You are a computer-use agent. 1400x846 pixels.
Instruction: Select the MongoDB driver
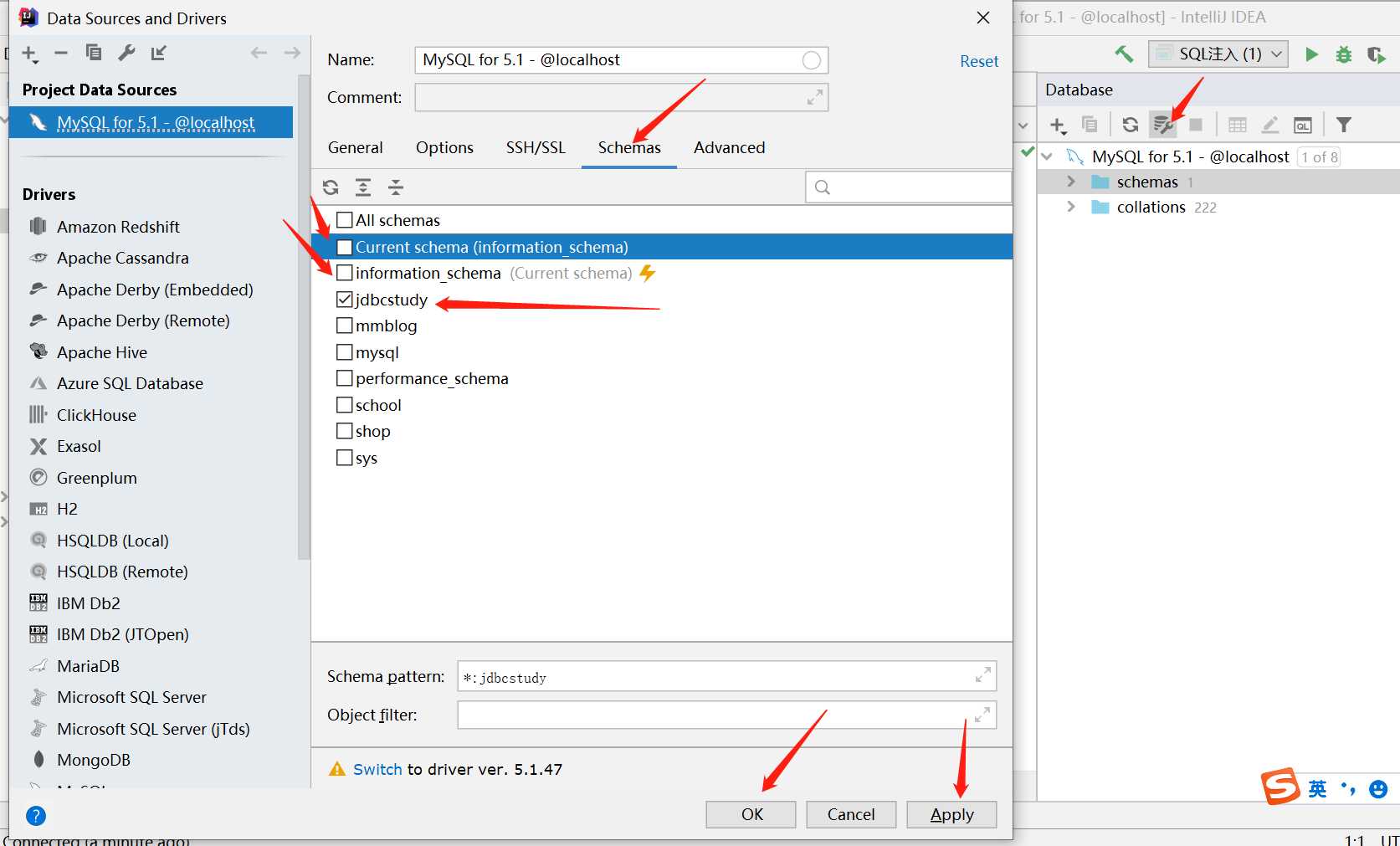[x=94, y=760]
